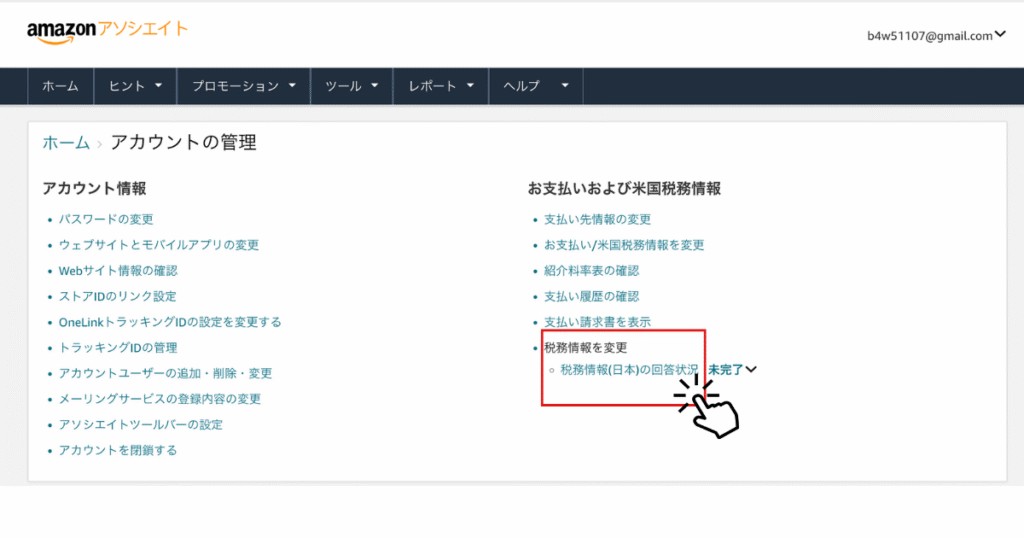Click the ホーム breadcrumb link
Image resolution: width=1024 pixels, height=538 pixels.
[66, 143]
